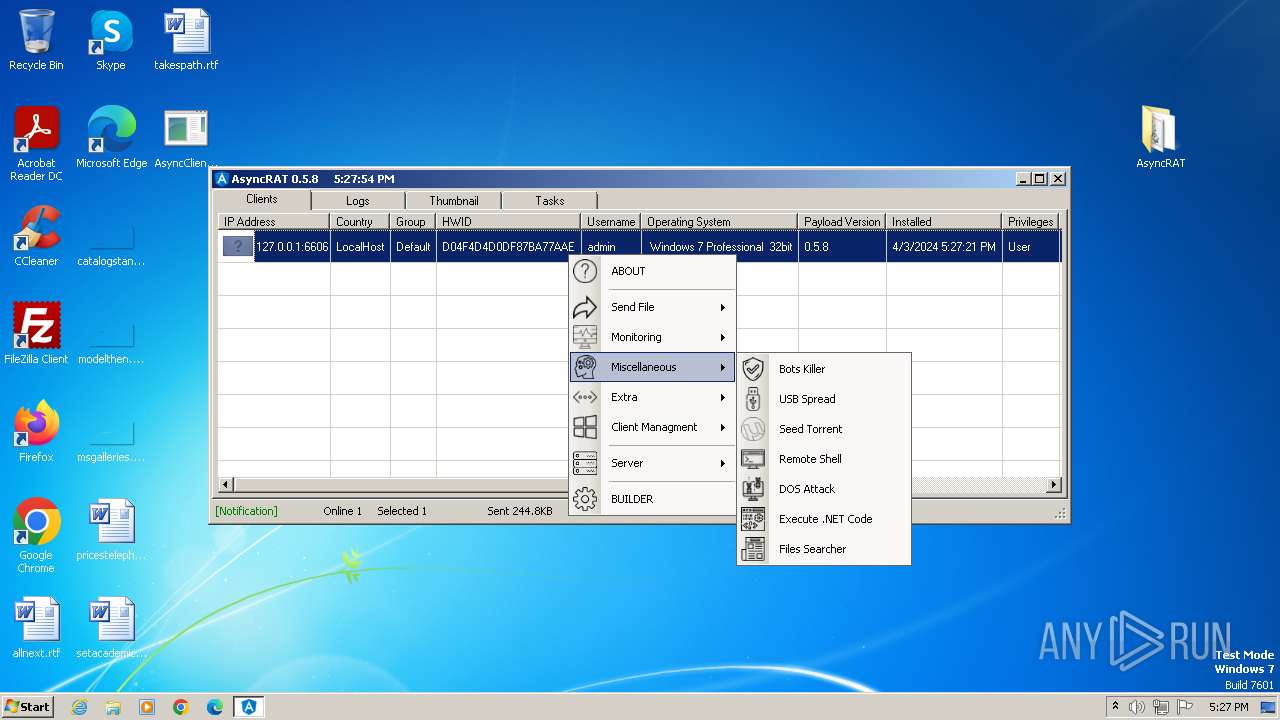
Task: Select the AsyncClient desktop file
Action: 186,138
